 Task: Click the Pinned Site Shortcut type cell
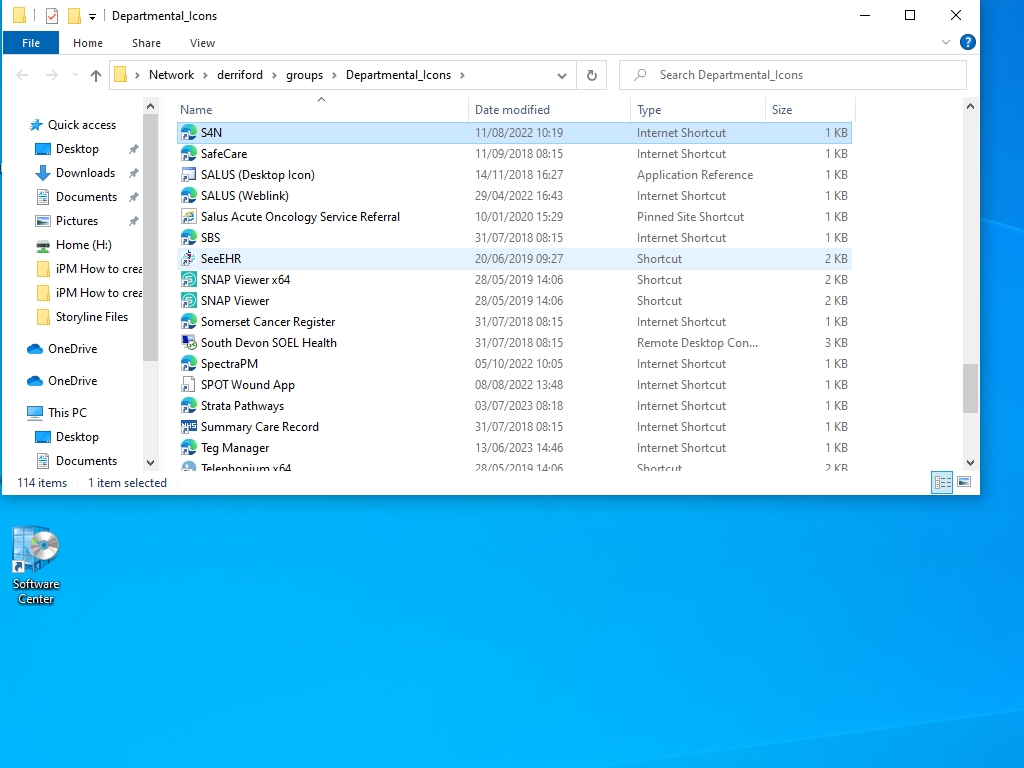tap(690, 216)
